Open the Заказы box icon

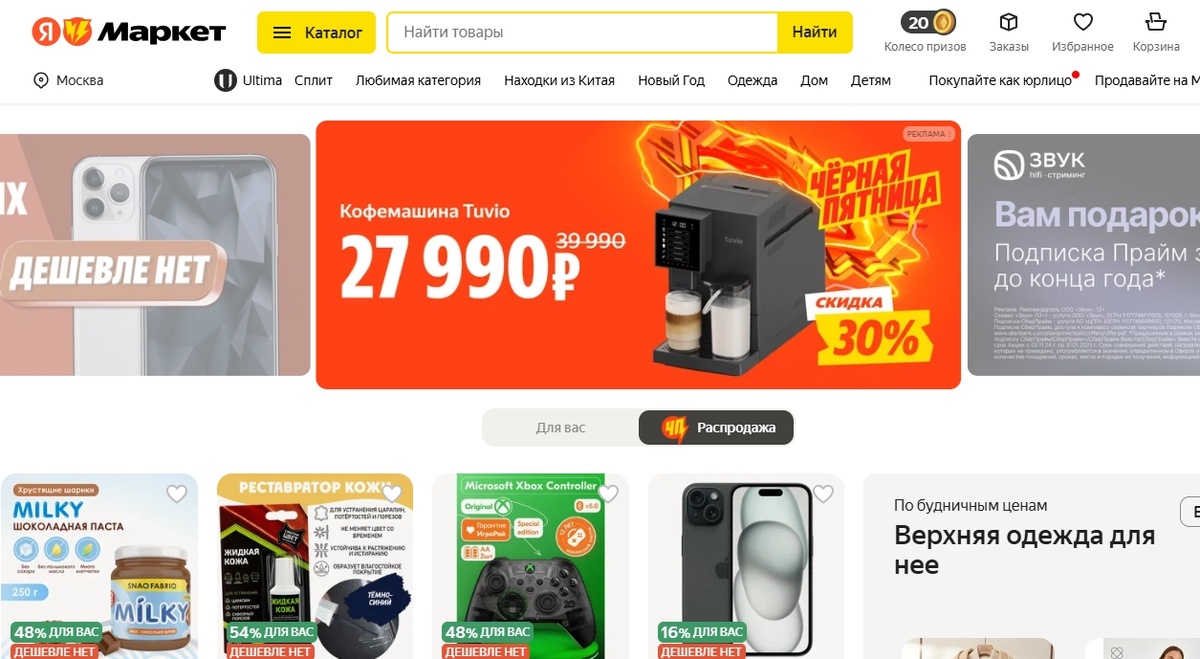point(1009,22)
